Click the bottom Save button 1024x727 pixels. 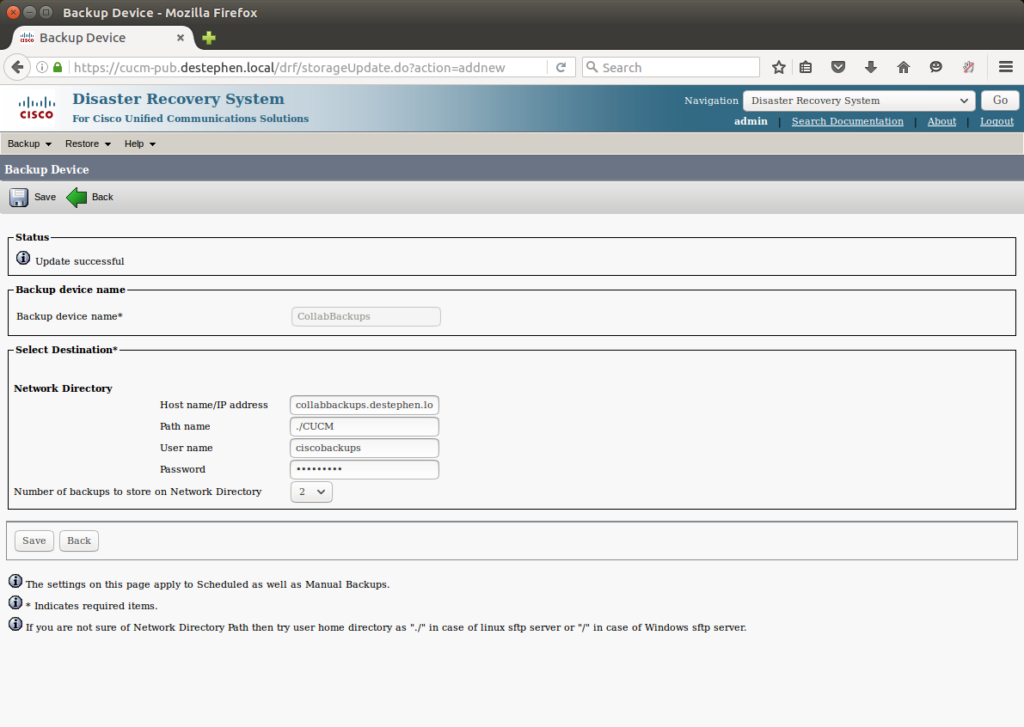click(x=34, y=541)
